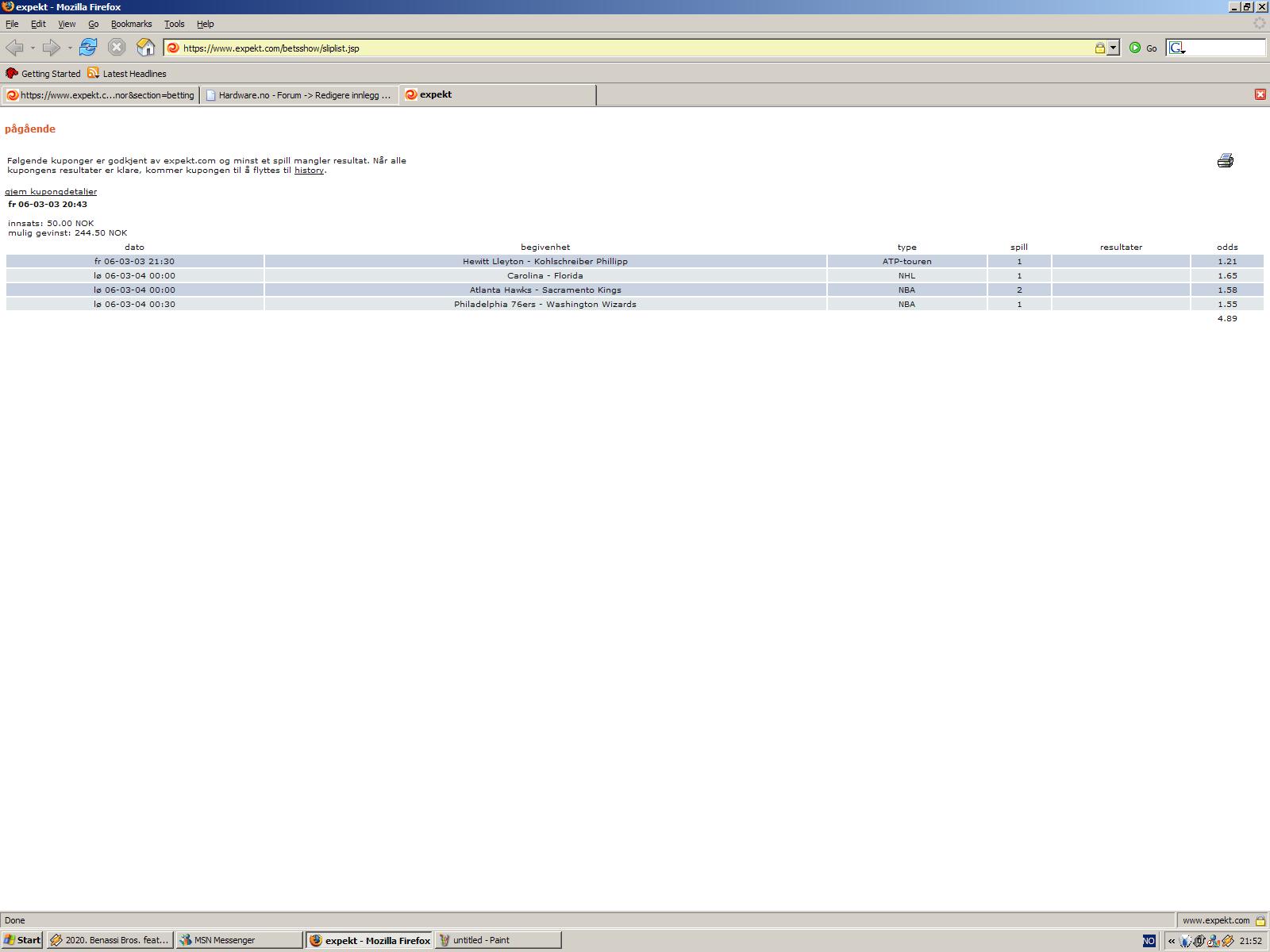Click the Hewitt Lleyton - Kohlschreiber Phillipp row
Screen dimensions: 1270x952
click(x=635, y=261)
